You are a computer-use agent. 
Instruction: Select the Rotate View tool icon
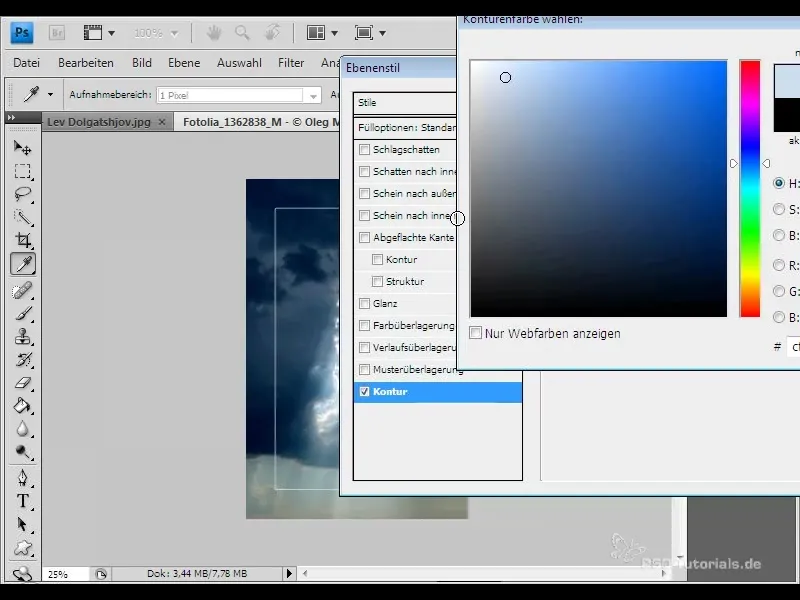pos(272,33)
